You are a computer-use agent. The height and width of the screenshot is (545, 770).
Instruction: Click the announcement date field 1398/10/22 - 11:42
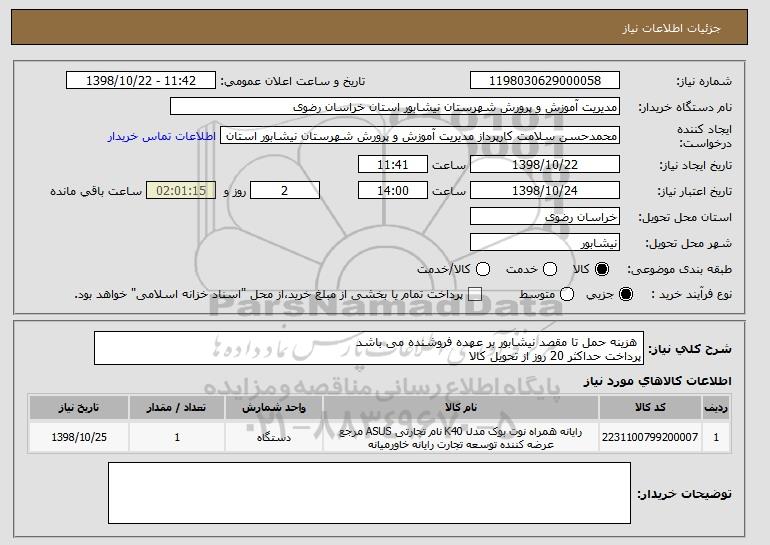pyautogui.click(x=141, y=81)
